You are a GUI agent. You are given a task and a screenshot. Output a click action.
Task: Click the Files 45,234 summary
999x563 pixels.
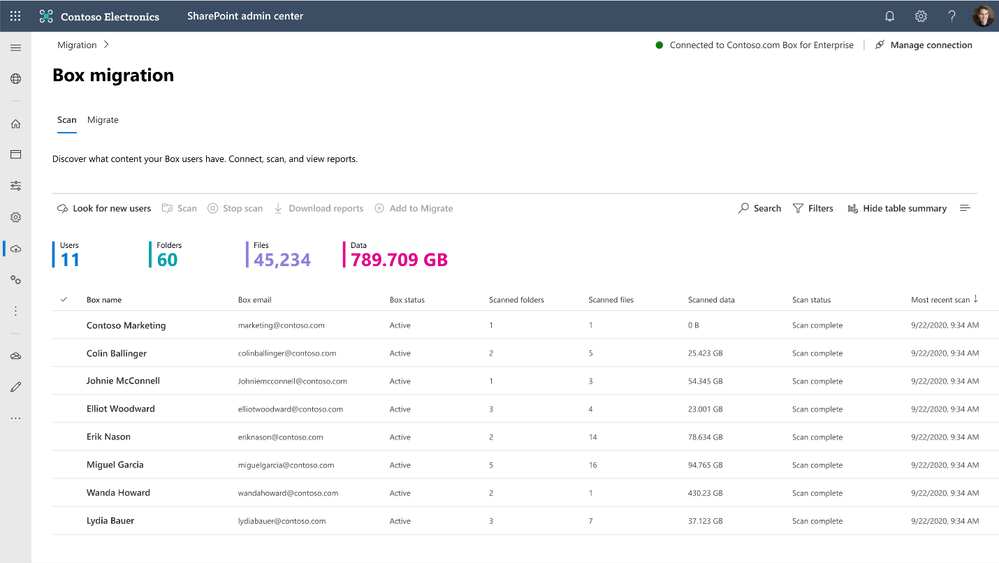(x=279, y=254)
